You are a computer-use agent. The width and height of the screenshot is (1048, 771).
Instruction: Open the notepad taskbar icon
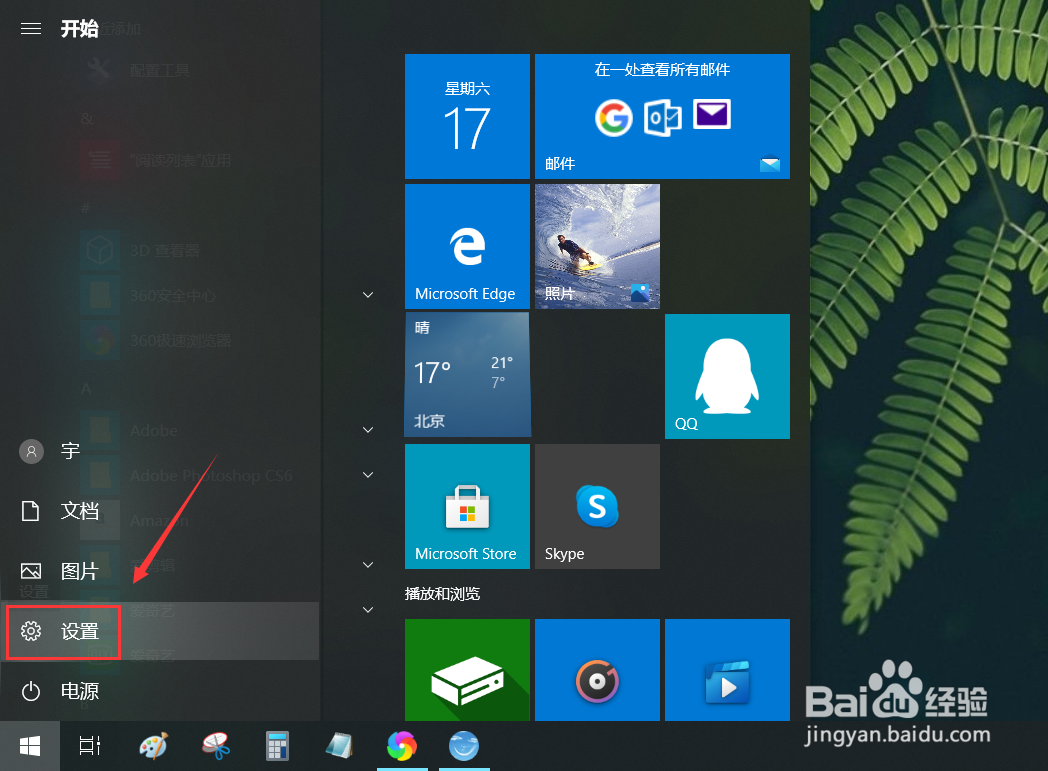click(340, 746)
